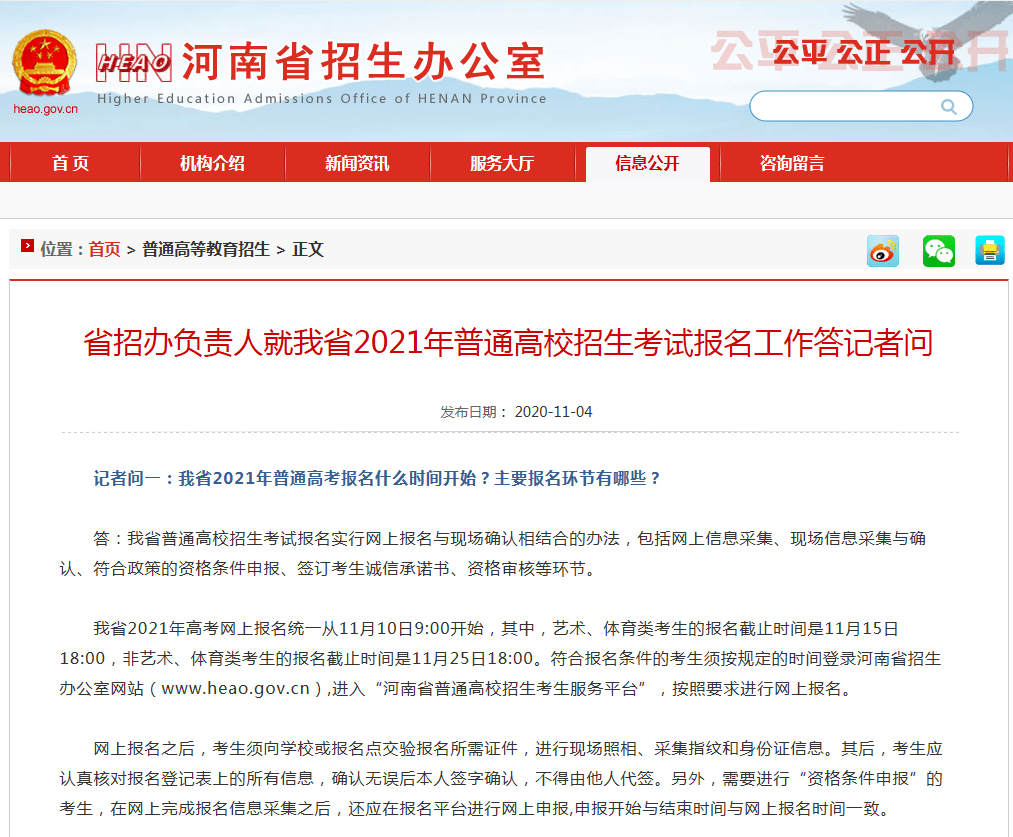The width and height of the screenshot is (1013, 837).
Task: Open the 咨询留言 menu item
Action: click(x=792, y=163)
